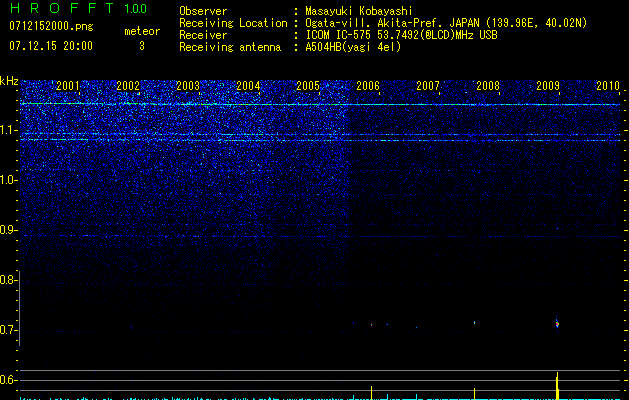Click the yellow spike under 2006
The height and width of the screenshot is (400, 629).
click(371, 393)
